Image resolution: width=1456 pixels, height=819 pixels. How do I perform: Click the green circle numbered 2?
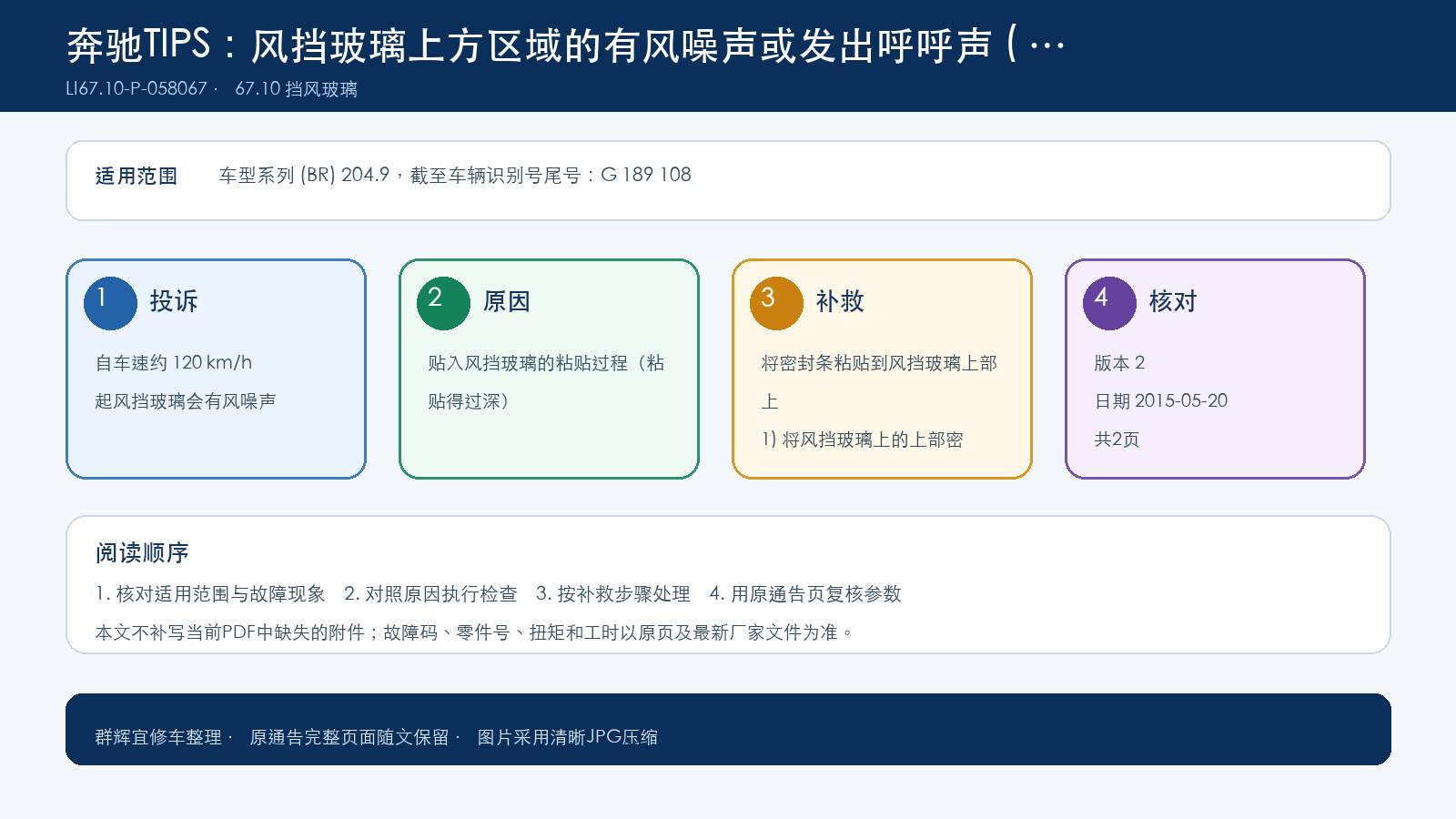pyautogui.click(x=443, y=303)
